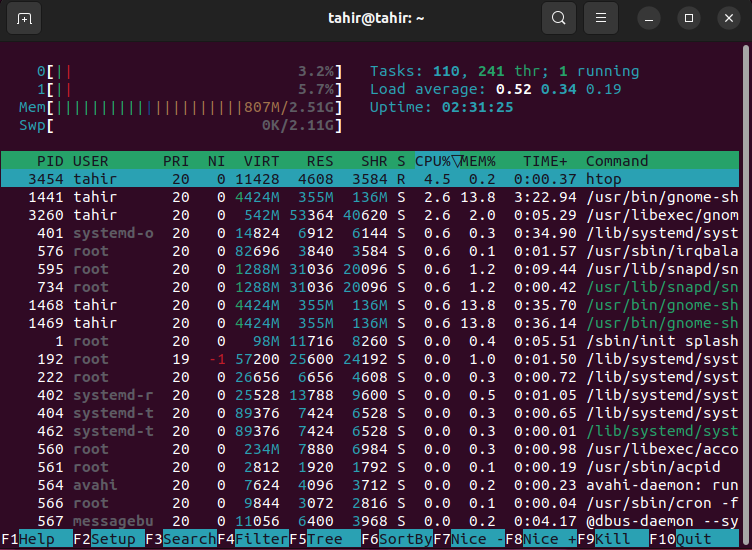The width and height of the screenshot is (752, 550).
Task: Click F7 Nice - in footer
Action: pyautogui.click(x=469, y=539)
